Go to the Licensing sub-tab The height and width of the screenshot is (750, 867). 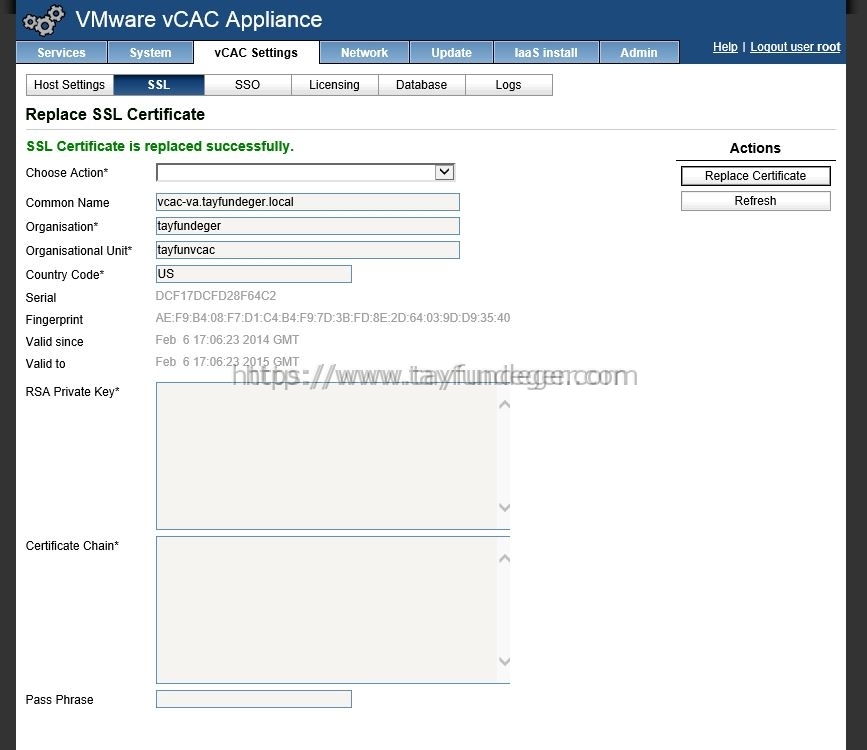click(x=335, y=85)
